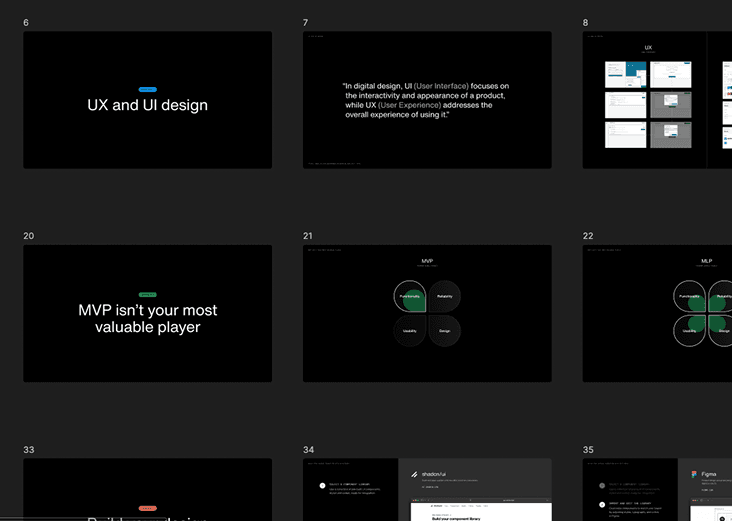The image size is (732, 521).
Task: Click the Functionality petal on the MLP slide
Action: click(690, 296)
